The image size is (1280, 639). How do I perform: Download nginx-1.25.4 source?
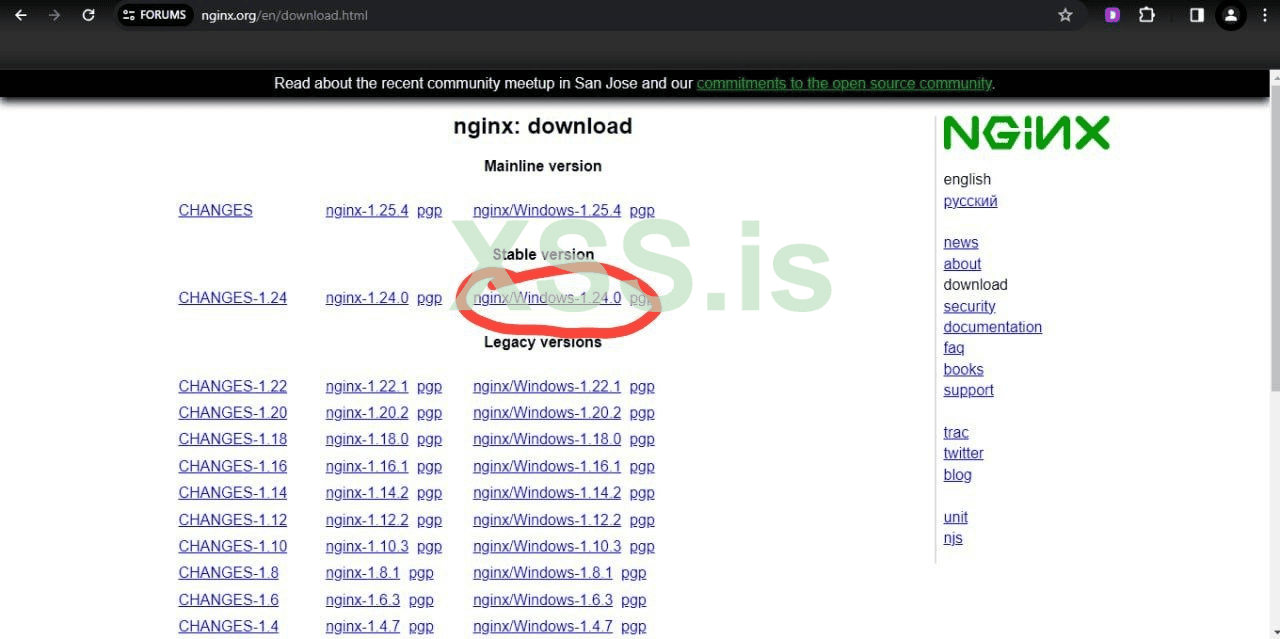[367, 210]
